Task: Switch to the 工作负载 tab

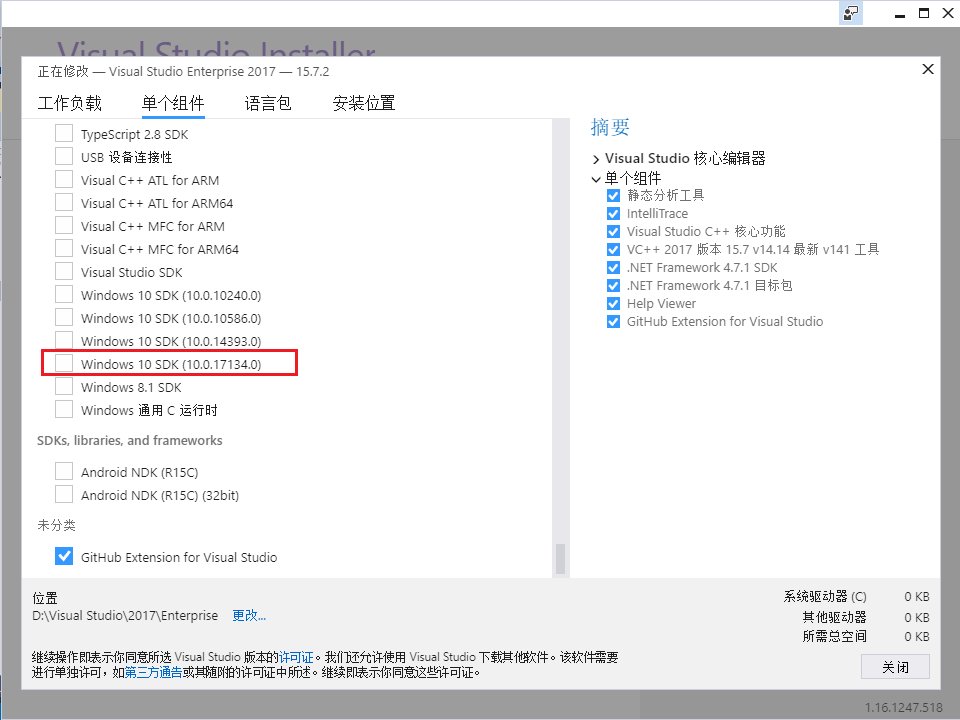Action: [x=69, y=102]
